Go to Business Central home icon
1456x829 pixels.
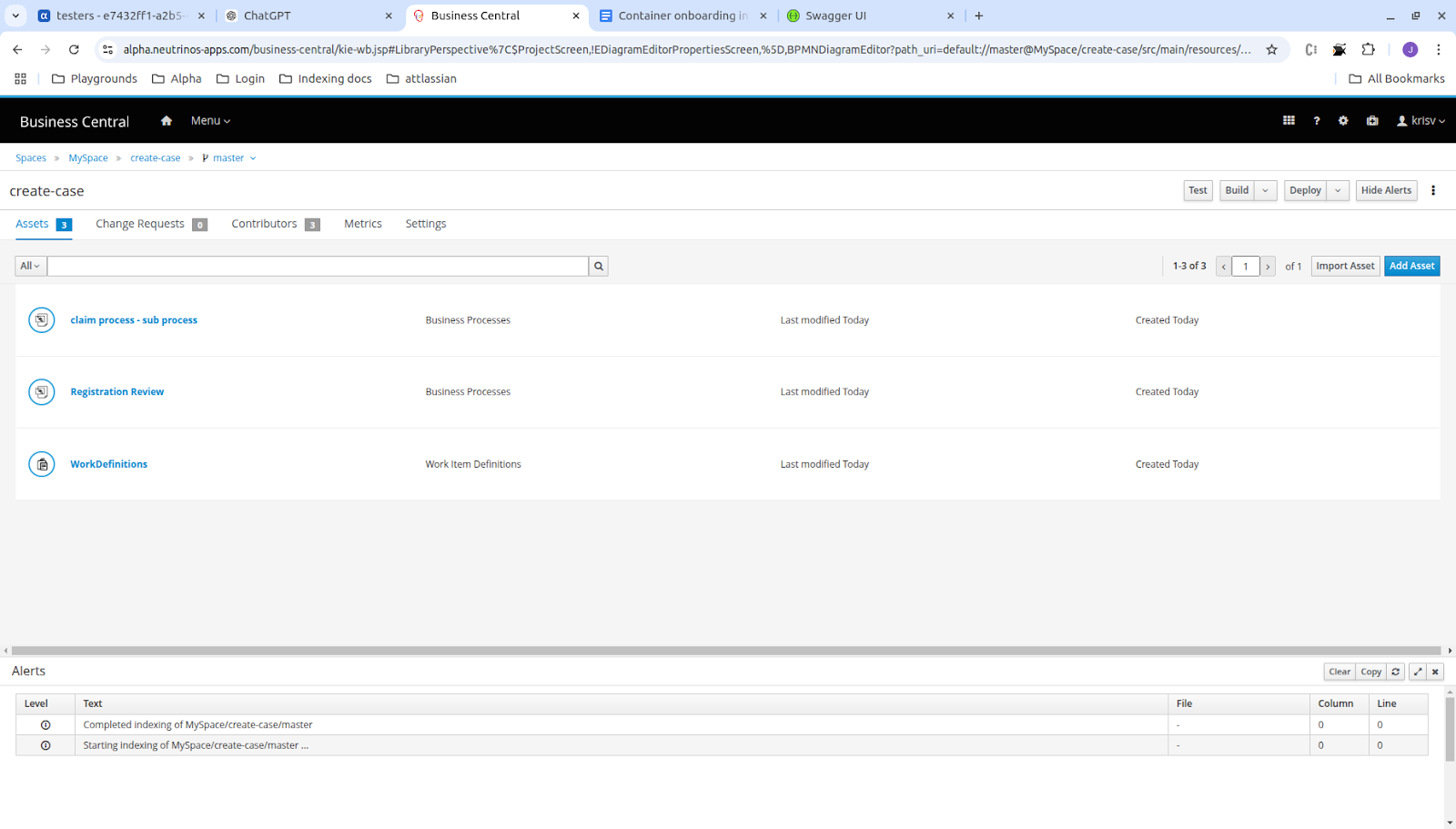(167, 121)
